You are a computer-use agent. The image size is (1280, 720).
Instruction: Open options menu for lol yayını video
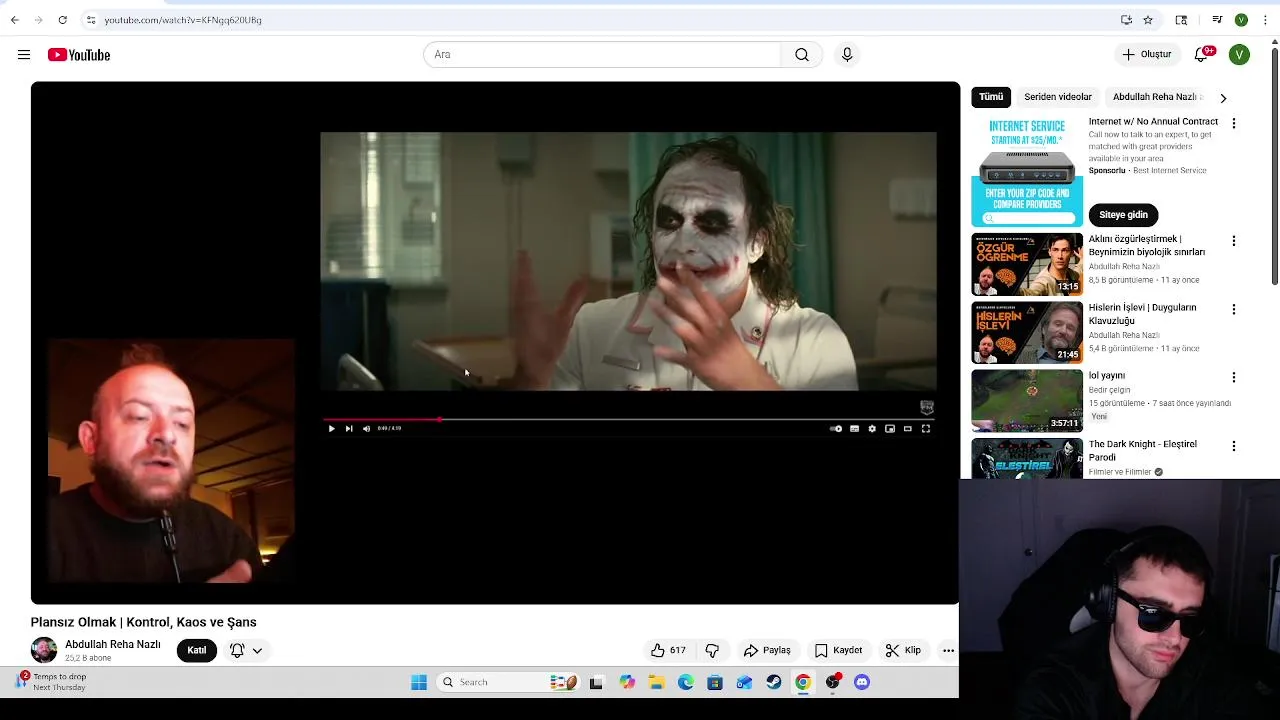[1234, 377]
